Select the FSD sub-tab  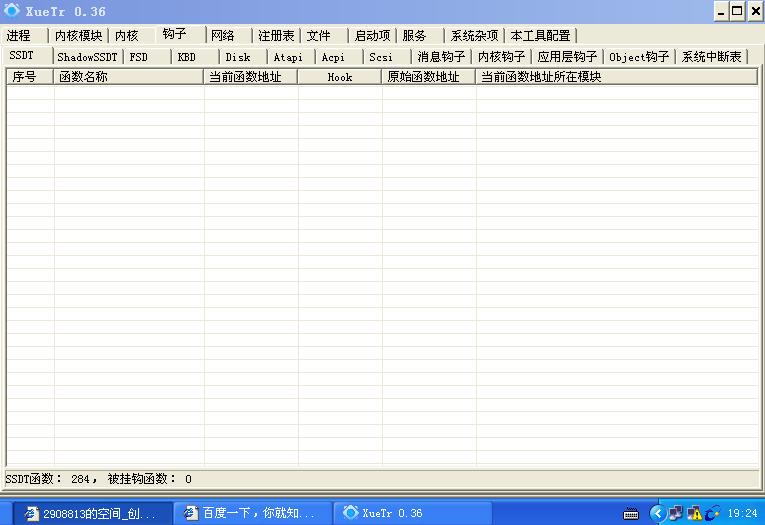click(139, 57)
